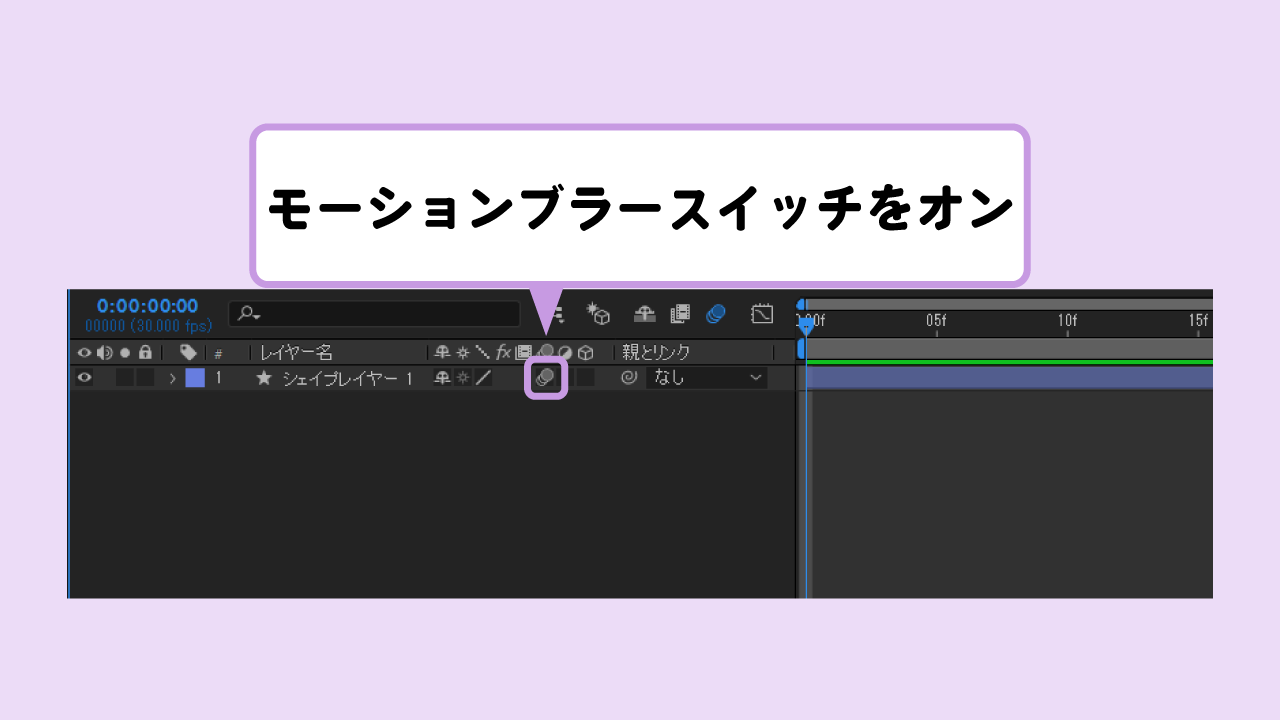
Task: Enable frame blending for the composition
Action: (x=681, y=314)
